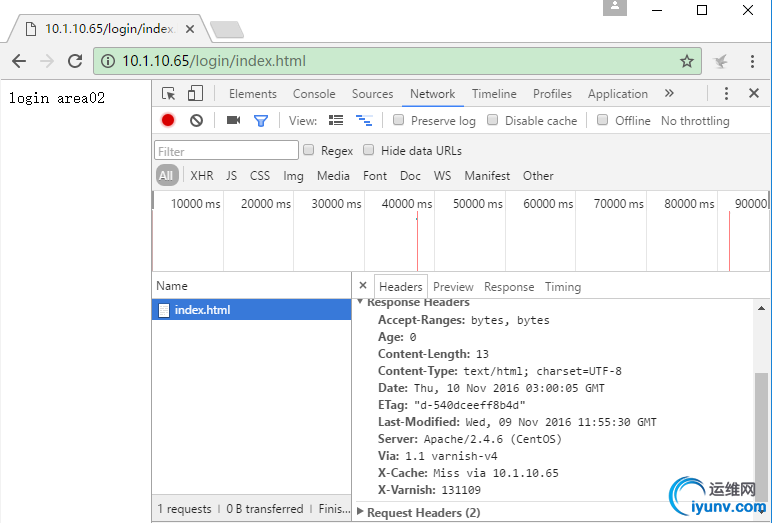772x523 pixels.
Task: Click the scroll up arrow in headers pane
Action: tap(761, 308)
